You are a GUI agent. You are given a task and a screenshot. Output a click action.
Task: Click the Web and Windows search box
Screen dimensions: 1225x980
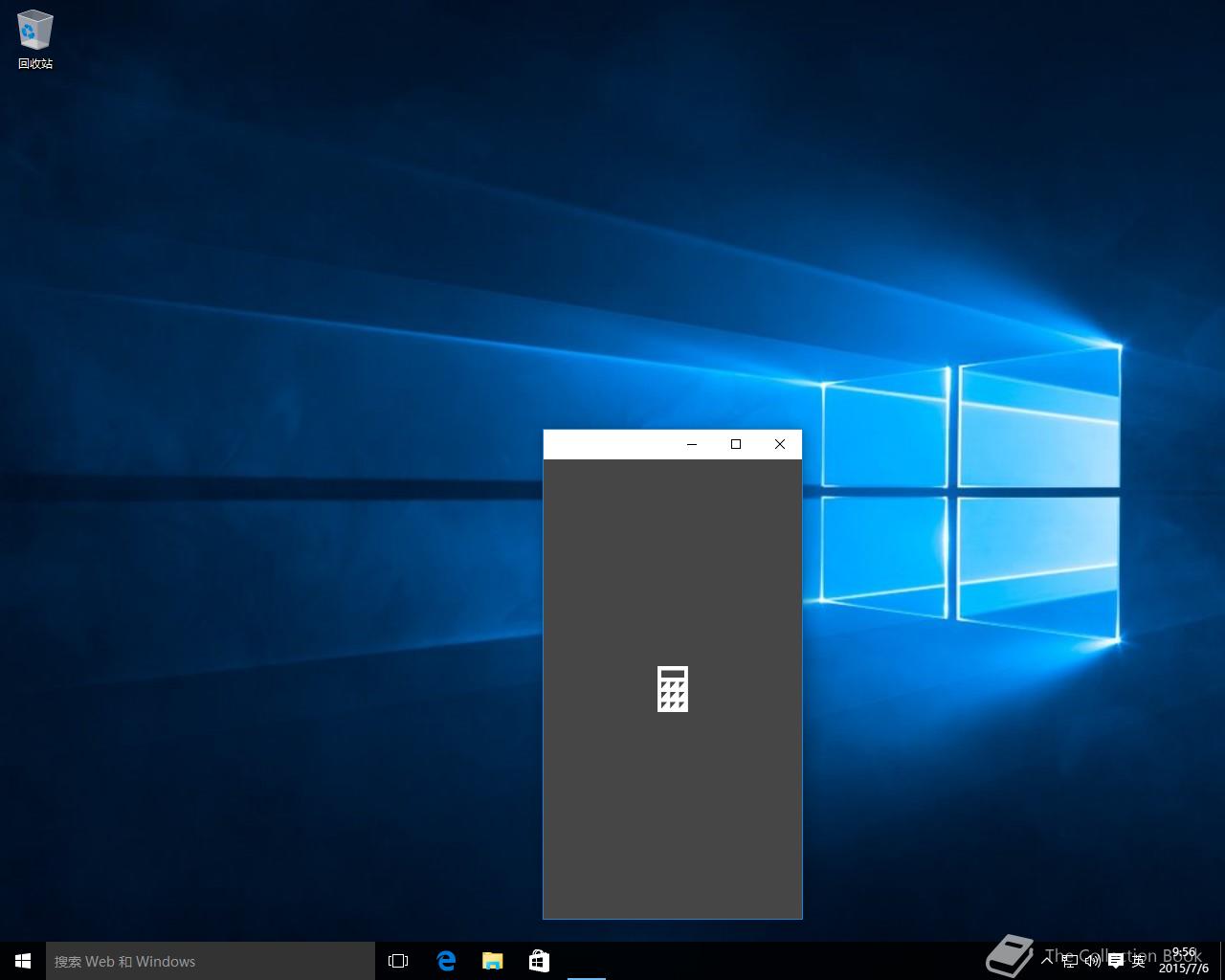click(x=211, y=961)
